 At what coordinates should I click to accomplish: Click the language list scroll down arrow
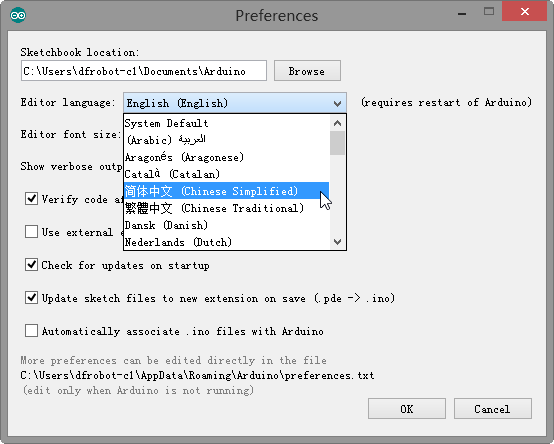tap(337, 242)
